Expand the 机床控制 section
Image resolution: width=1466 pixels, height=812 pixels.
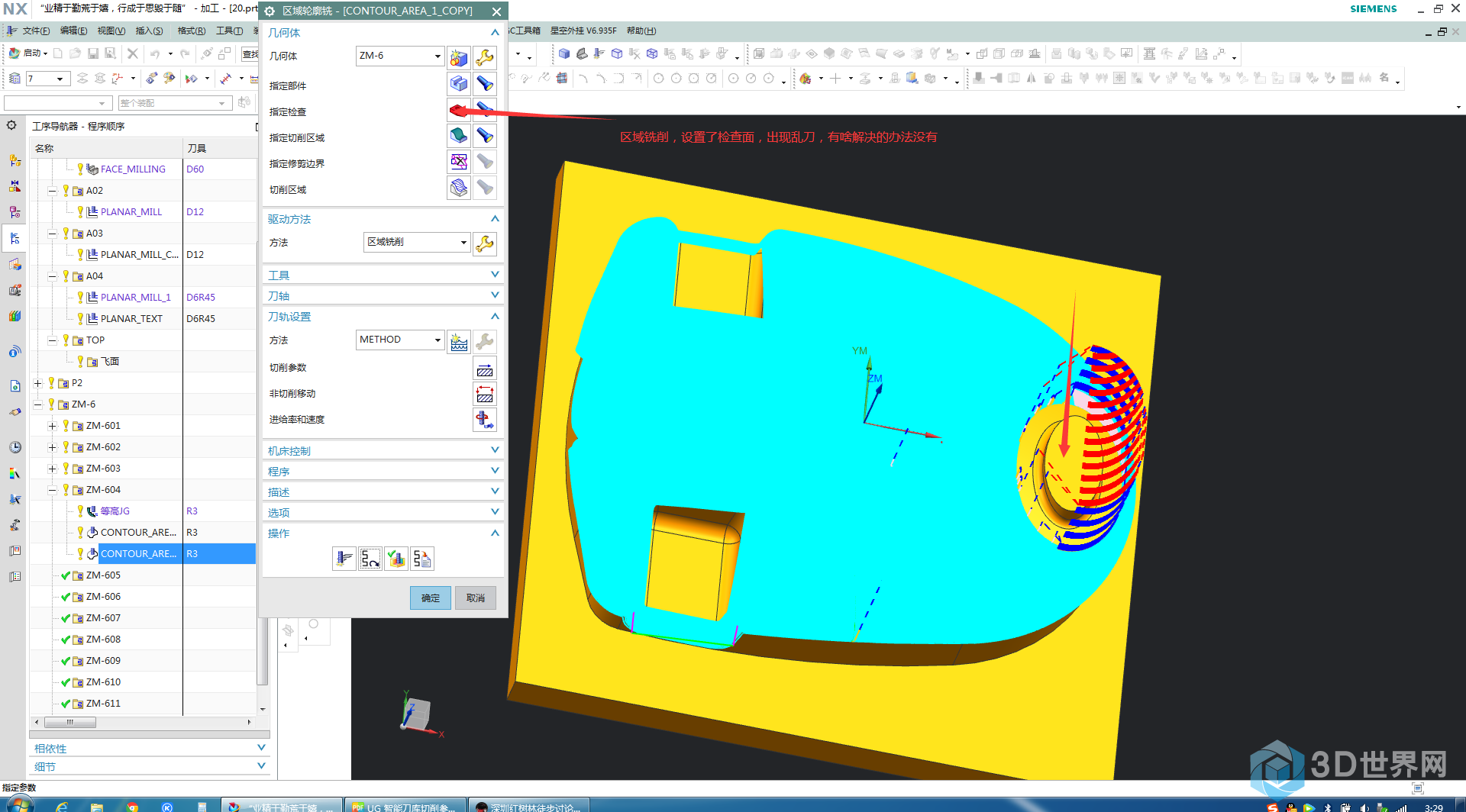click(x=383, y=450)
